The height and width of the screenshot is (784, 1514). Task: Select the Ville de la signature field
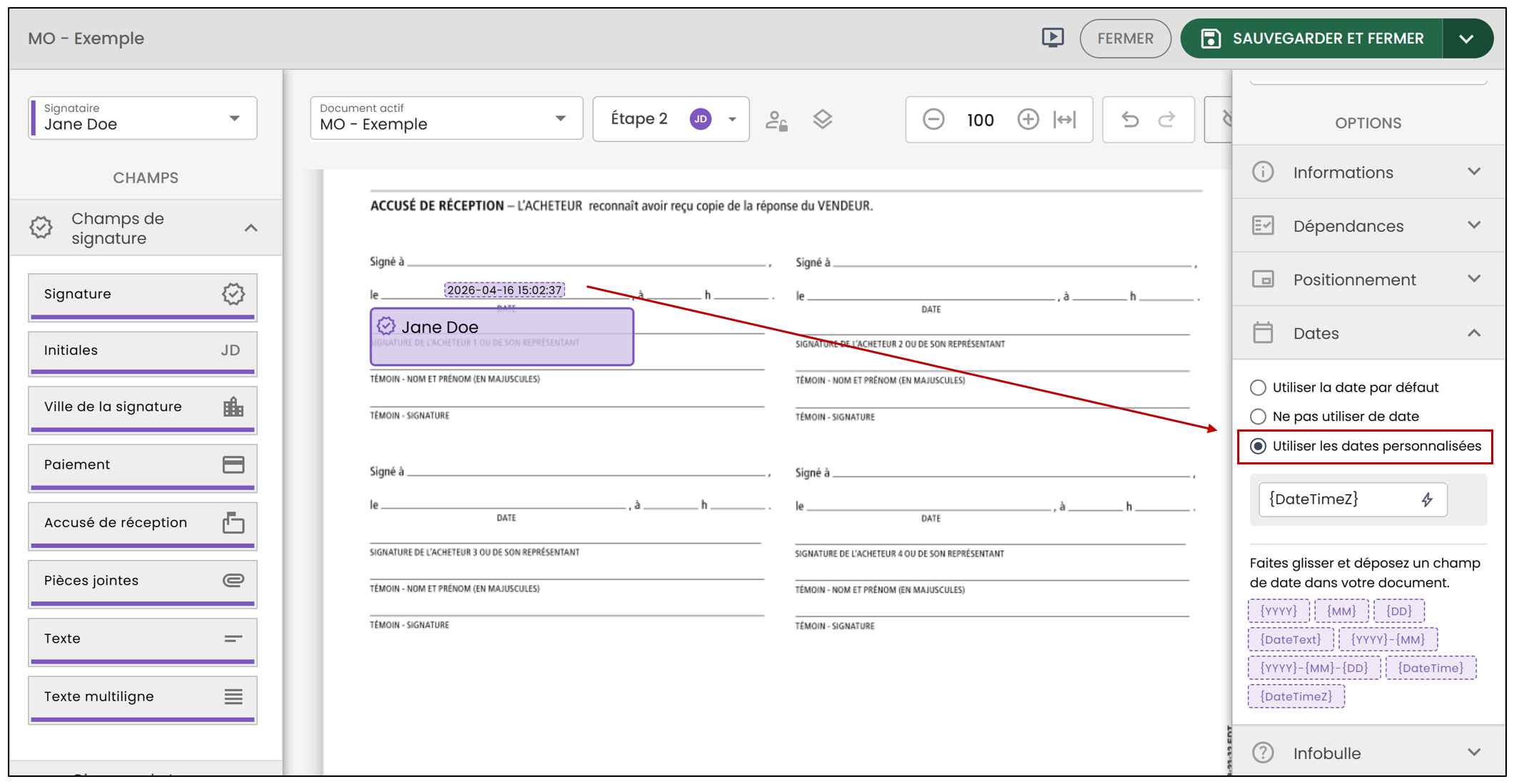143,409
